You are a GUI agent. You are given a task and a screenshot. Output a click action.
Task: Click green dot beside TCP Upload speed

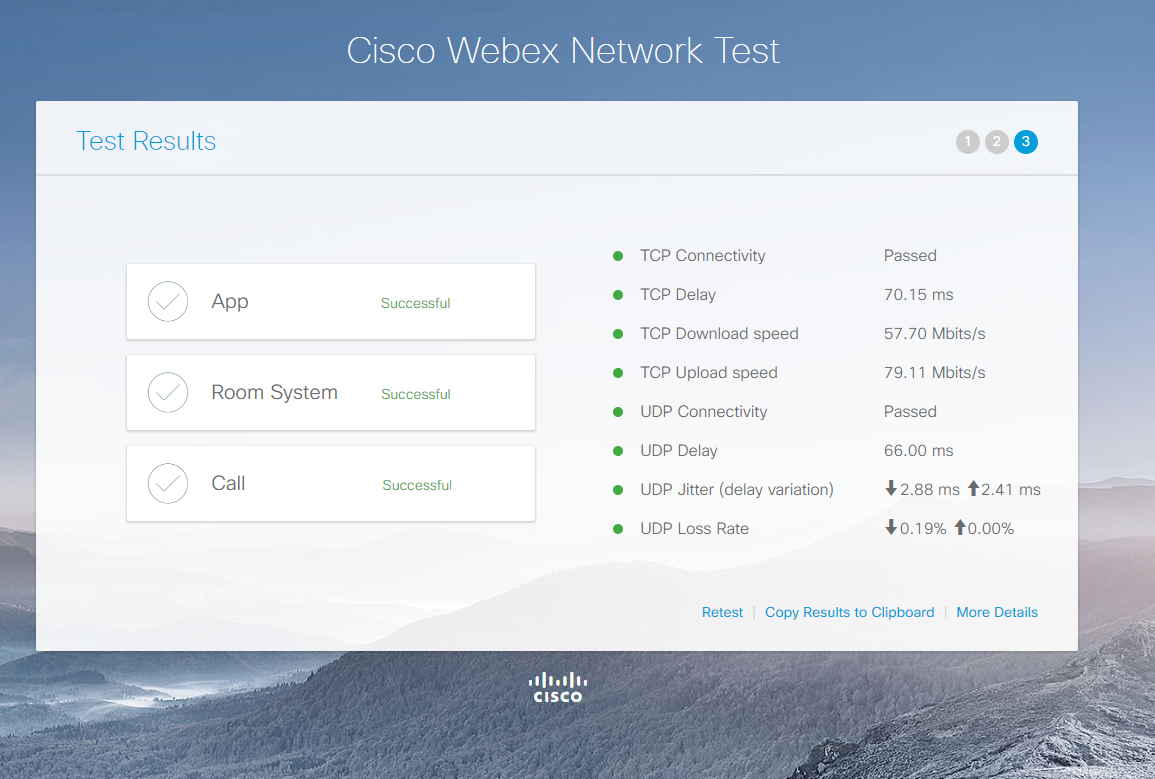tap(618, 373)
